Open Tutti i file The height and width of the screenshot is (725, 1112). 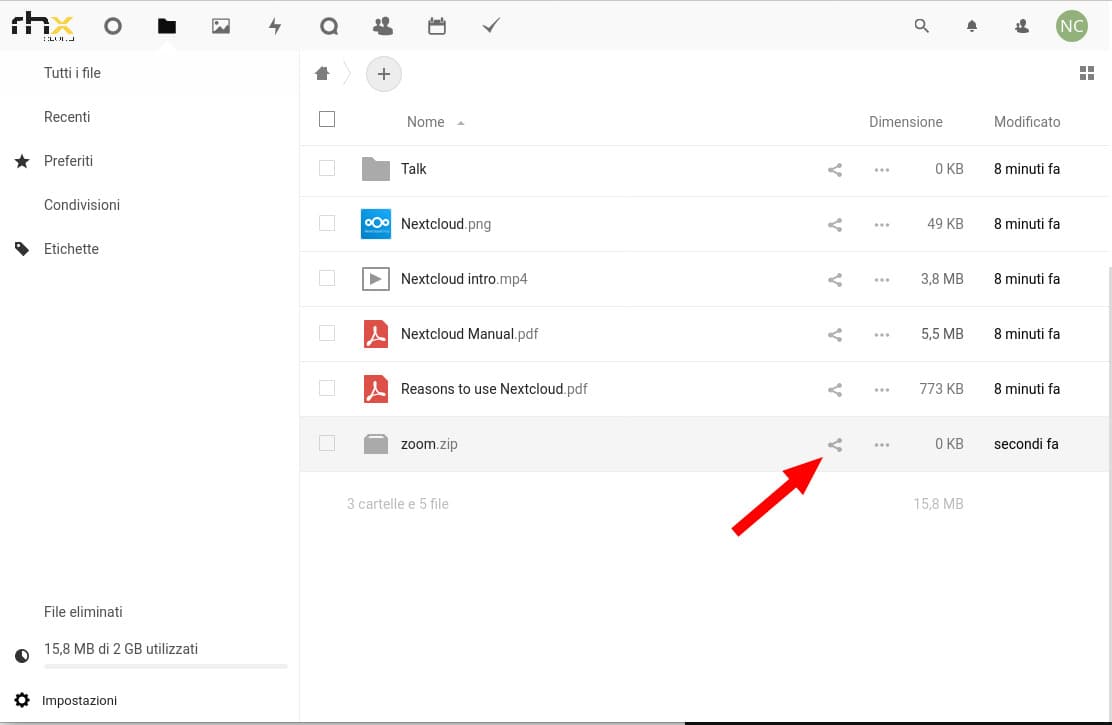click(x=72, y=73)
